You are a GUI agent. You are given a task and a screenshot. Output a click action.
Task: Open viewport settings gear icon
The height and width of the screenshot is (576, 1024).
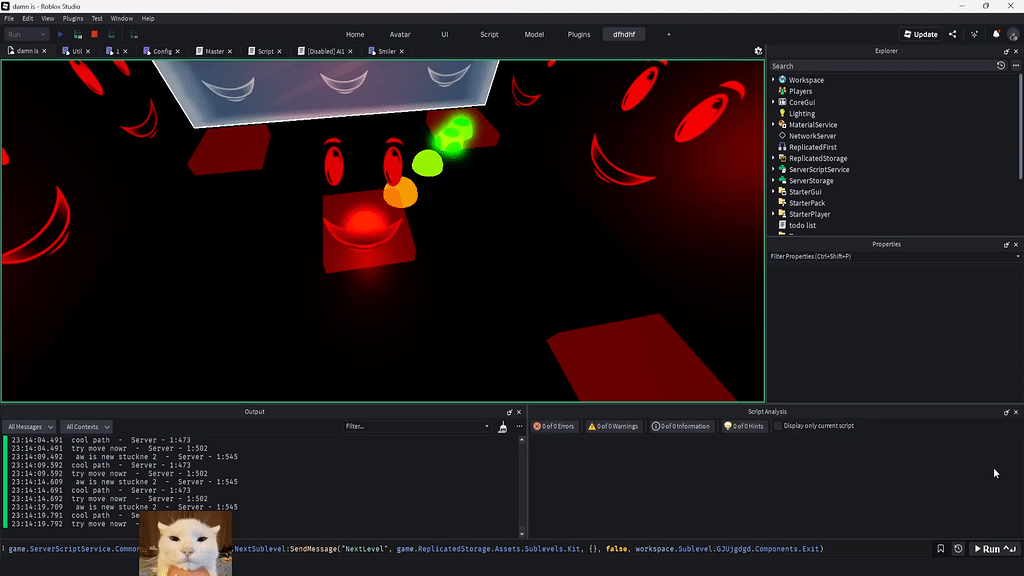[x=758, y=51]
